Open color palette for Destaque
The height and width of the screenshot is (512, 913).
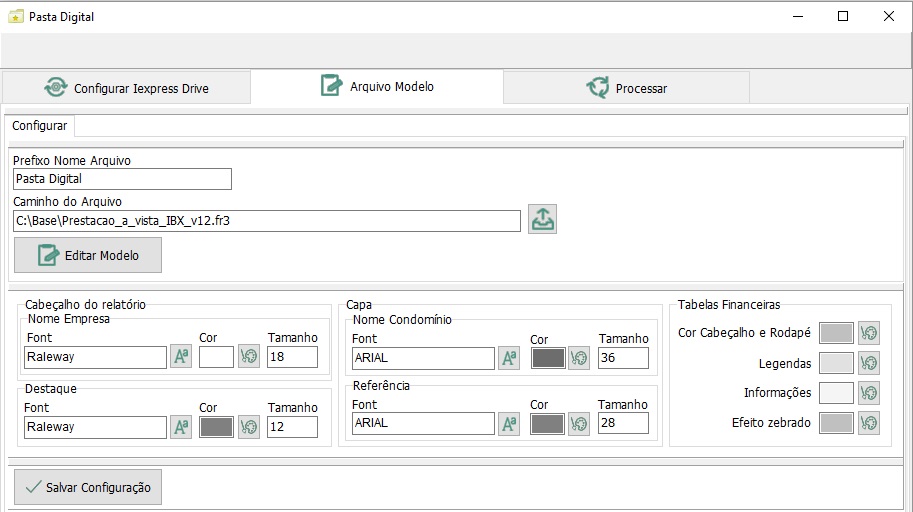[249, 427]
